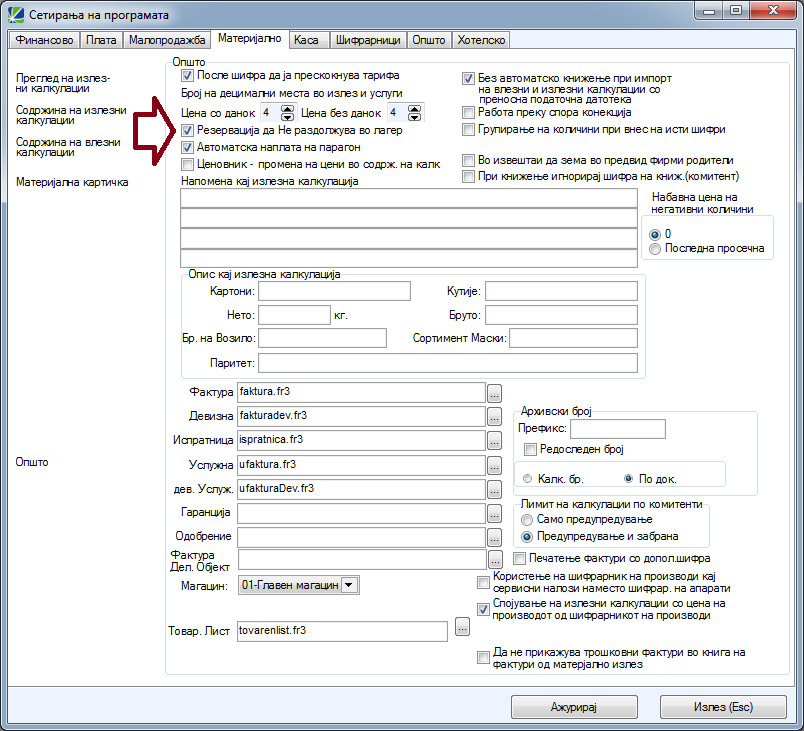
Task: Close the Сетирања на програмата window
Action: (774, 10)
